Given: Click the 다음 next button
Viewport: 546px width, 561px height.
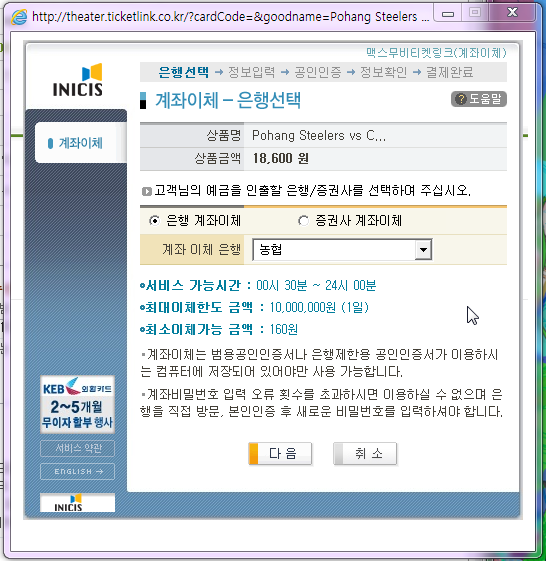Looking at the screenshot, I should pos(280,454).
